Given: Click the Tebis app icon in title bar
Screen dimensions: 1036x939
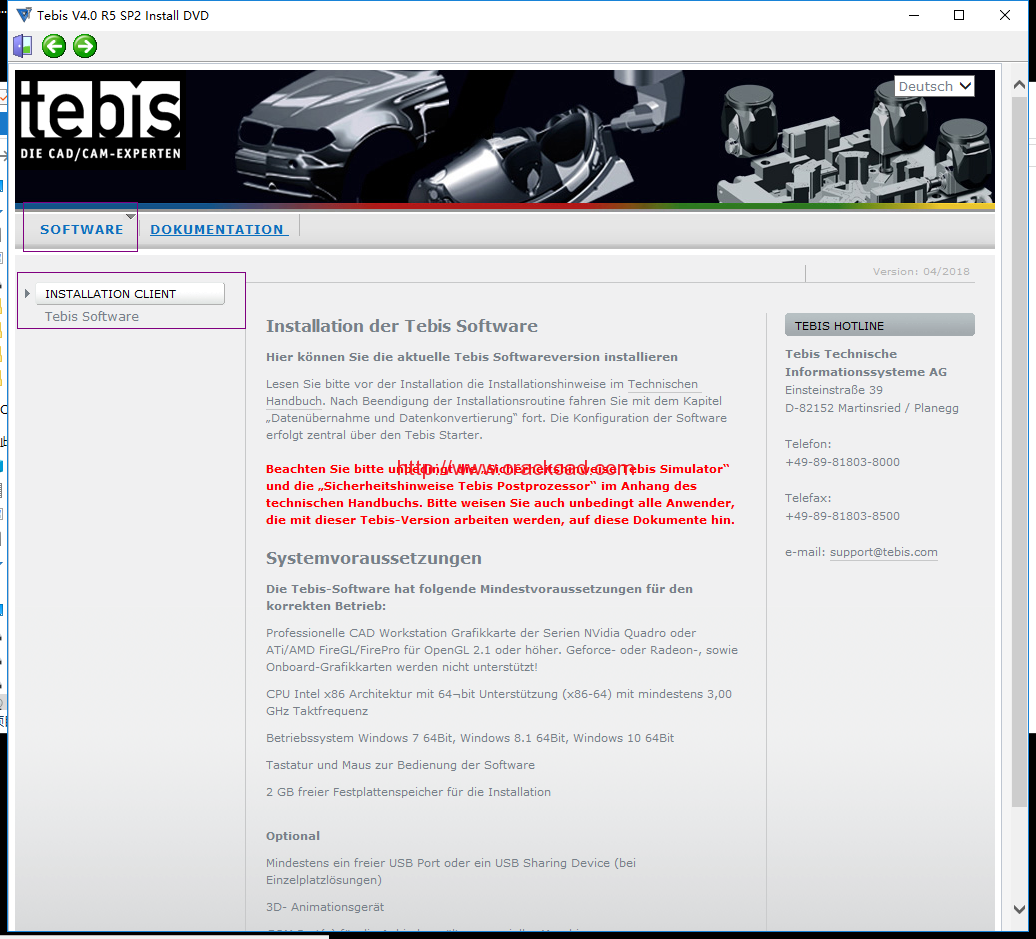Looking at the screenshot, I should tap(24, 15).
